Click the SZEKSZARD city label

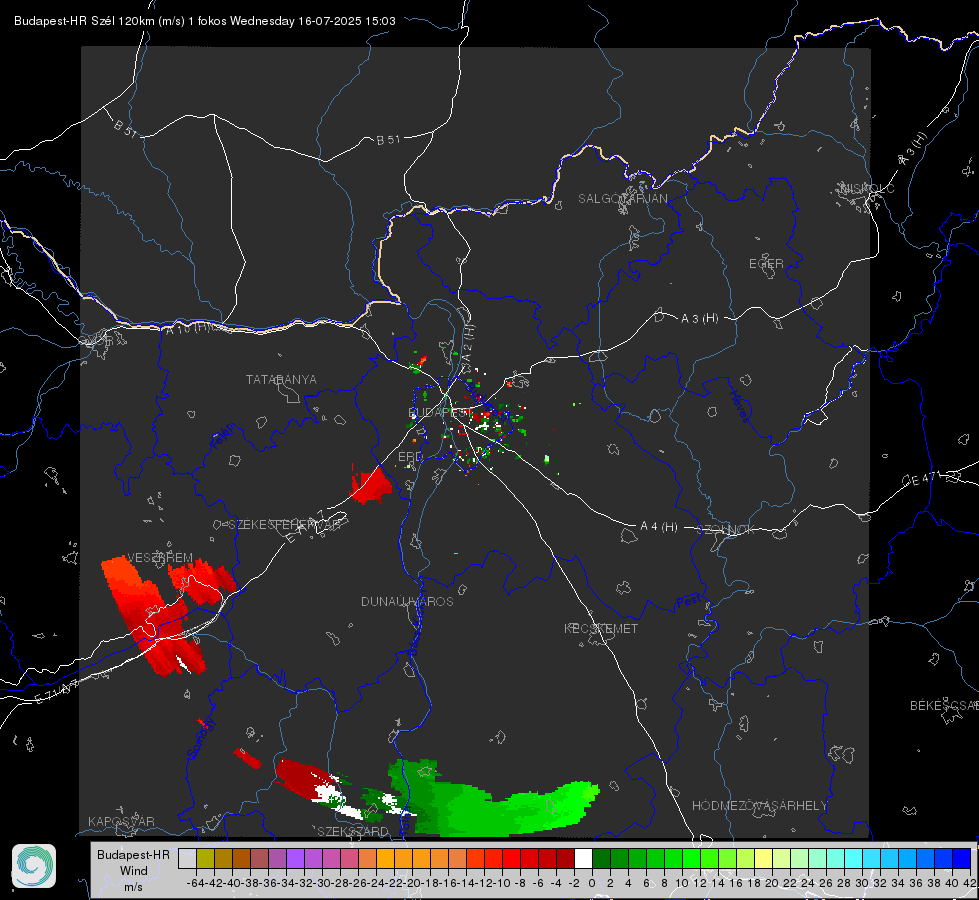[x=353, y=831]
